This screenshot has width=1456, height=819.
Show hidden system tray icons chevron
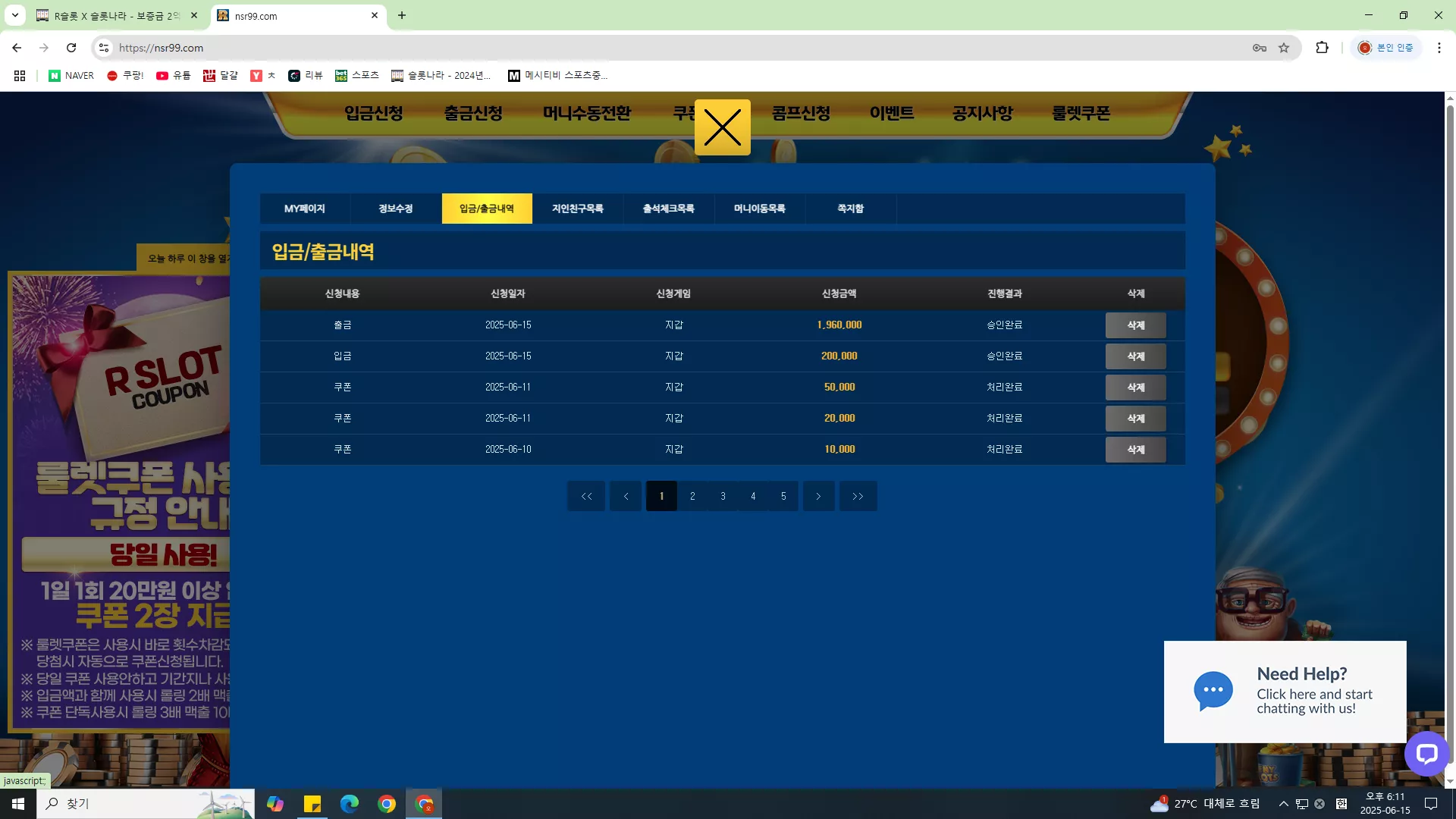coord(1283,804)
